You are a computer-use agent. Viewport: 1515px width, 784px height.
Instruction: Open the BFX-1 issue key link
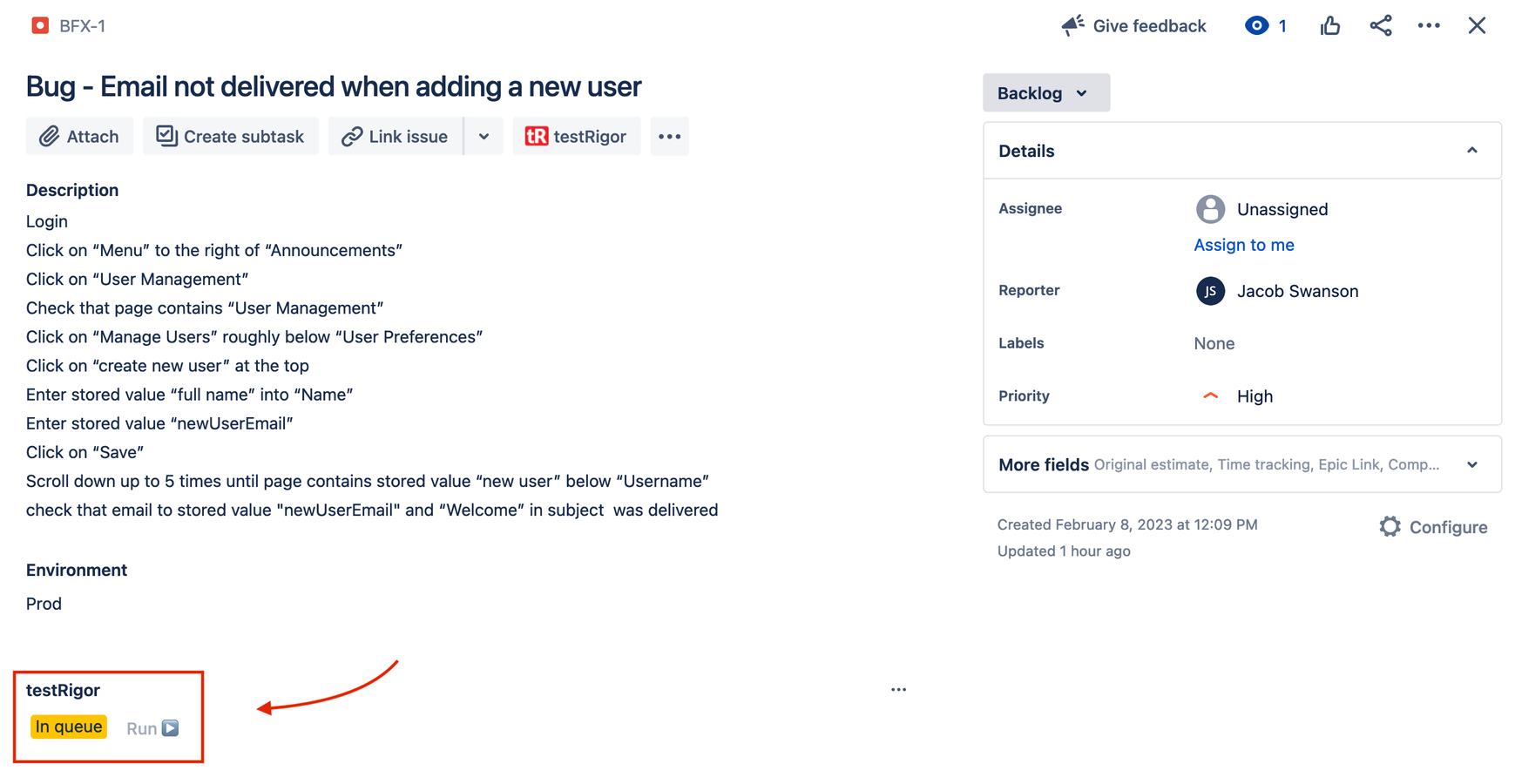tap(83, 26)
